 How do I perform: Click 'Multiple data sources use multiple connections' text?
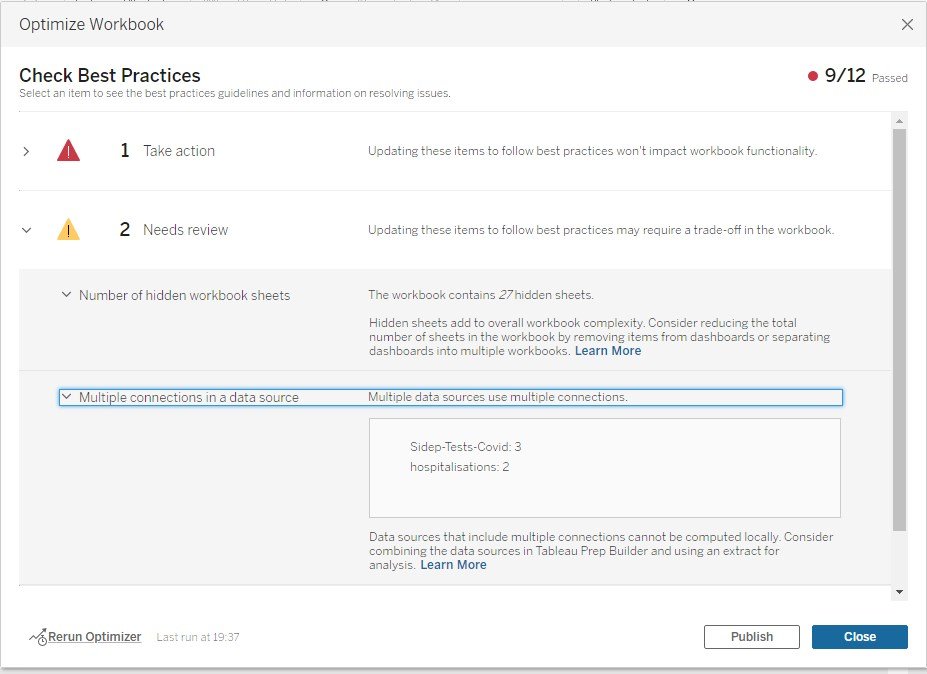pyautogui.click(x=498, y=397)
